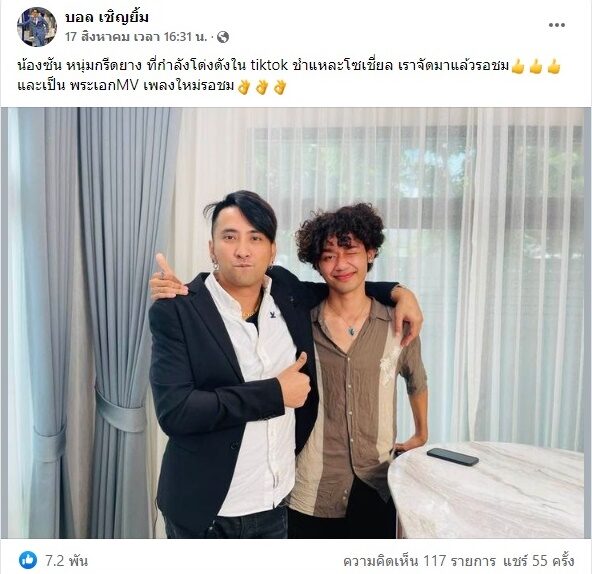Click the blue Like reaction icon
The height and width of the screenshot is (574, 592).
pos(28,560)
